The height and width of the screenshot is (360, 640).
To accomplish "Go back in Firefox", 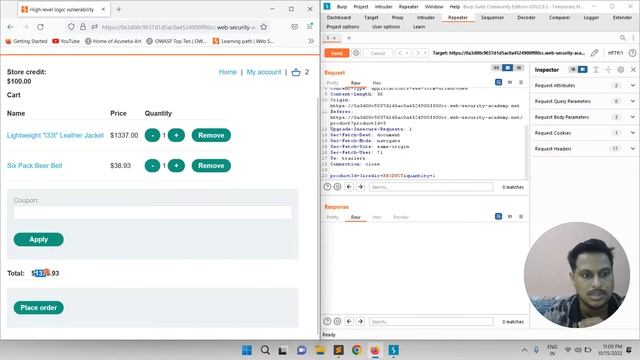I will 11,27.
